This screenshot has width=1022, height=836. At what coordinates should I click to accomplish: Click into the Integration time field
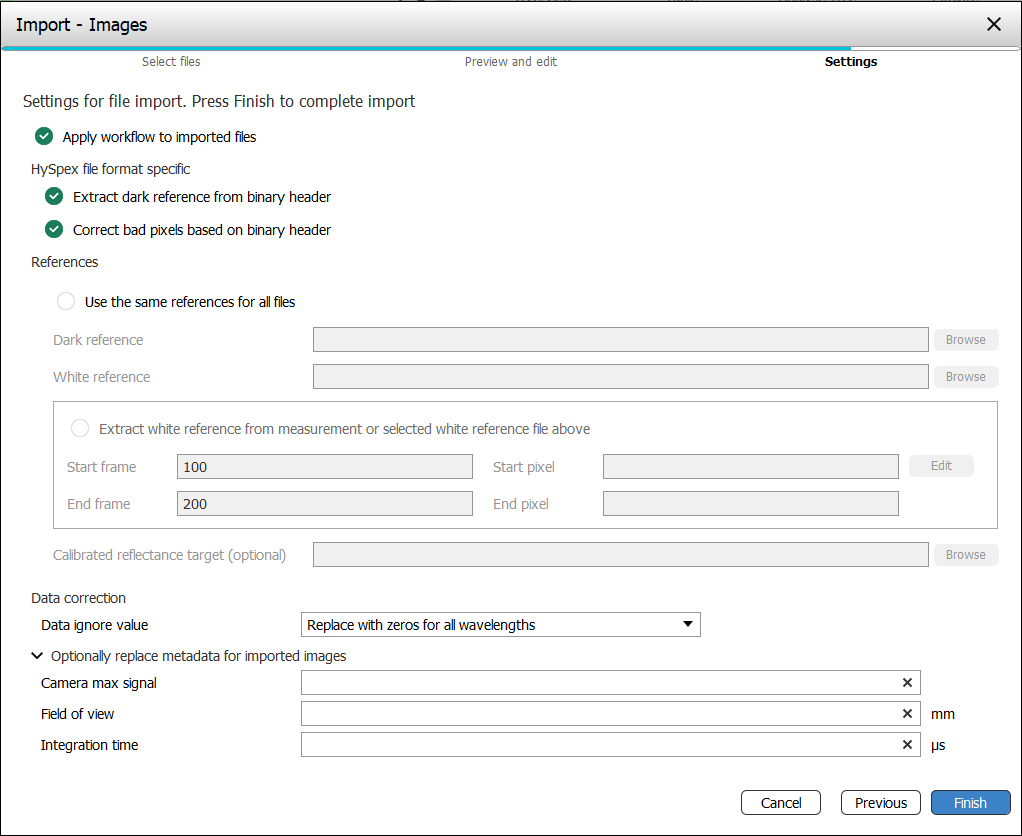click(x=598, y=745)
